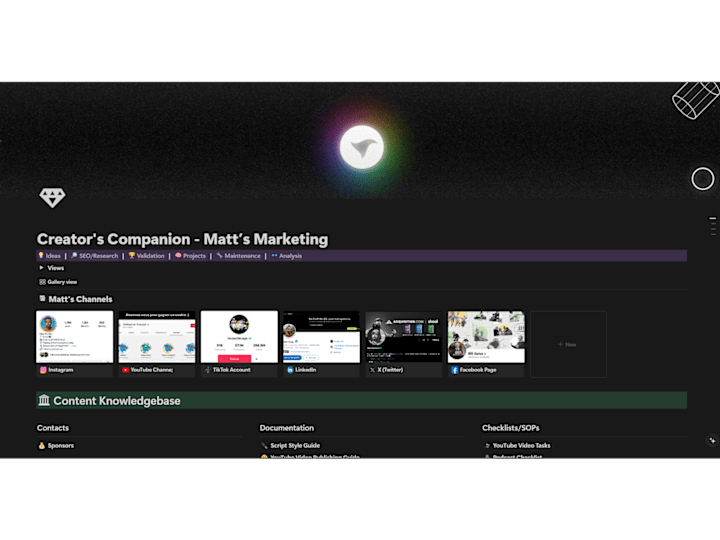Click the Maintenance wrench icon
The width and height of the screenshot is (720, 540).
coord(219,255)
